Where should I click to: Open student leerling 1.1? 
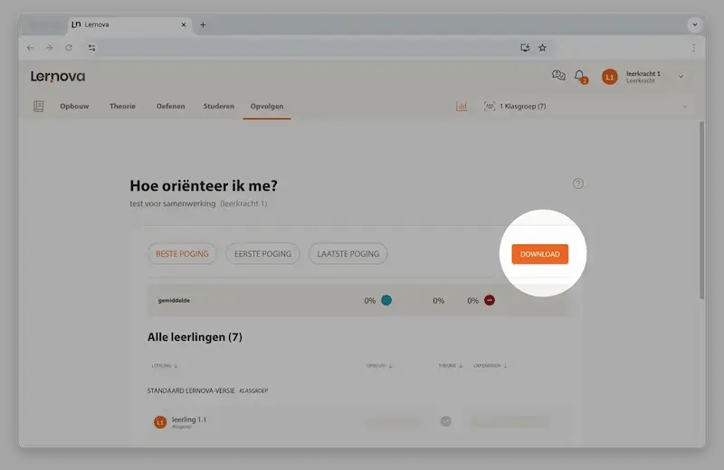point(189,419)
